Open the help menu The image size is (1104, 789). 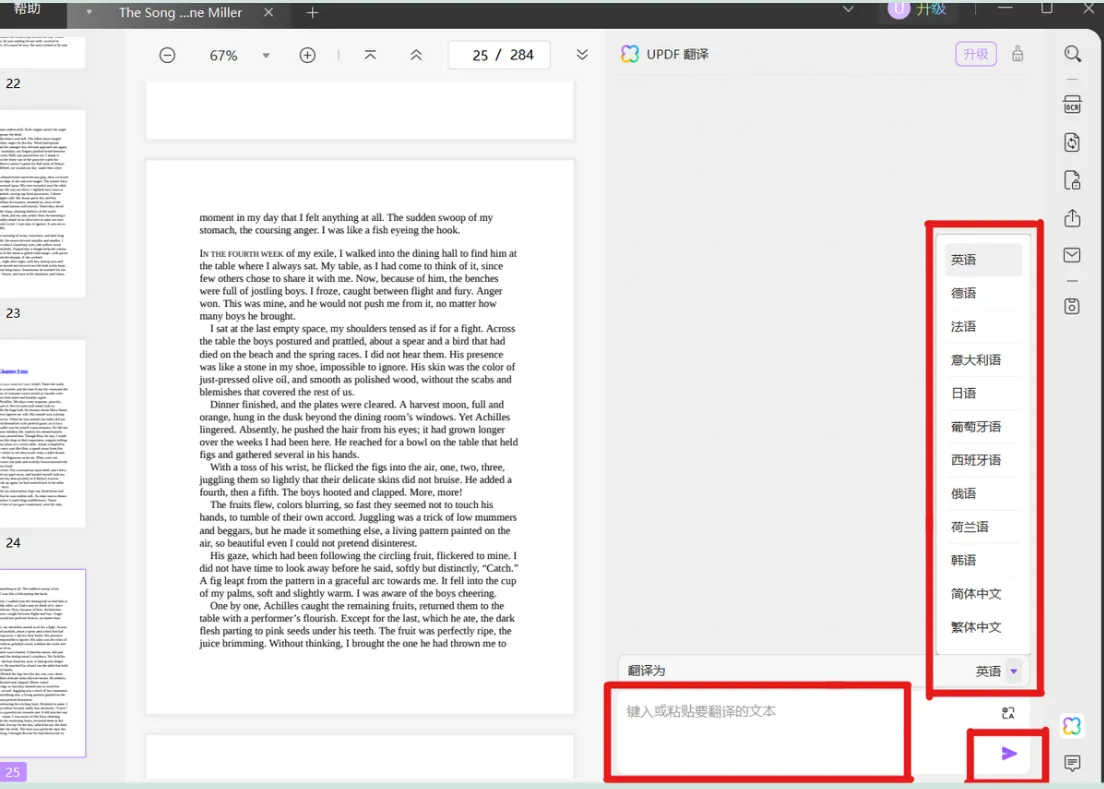[27, 9]
